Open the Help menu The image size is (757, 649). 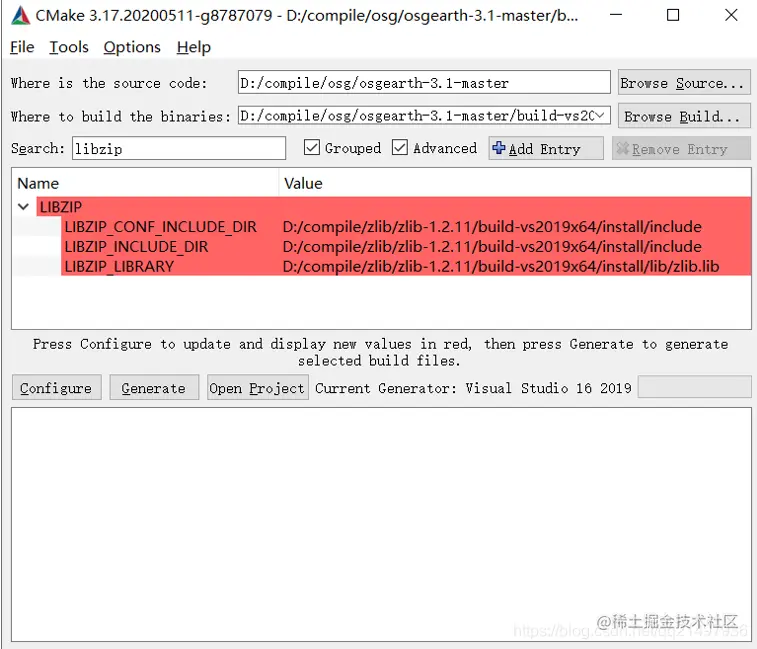click(x=194, y=47)
